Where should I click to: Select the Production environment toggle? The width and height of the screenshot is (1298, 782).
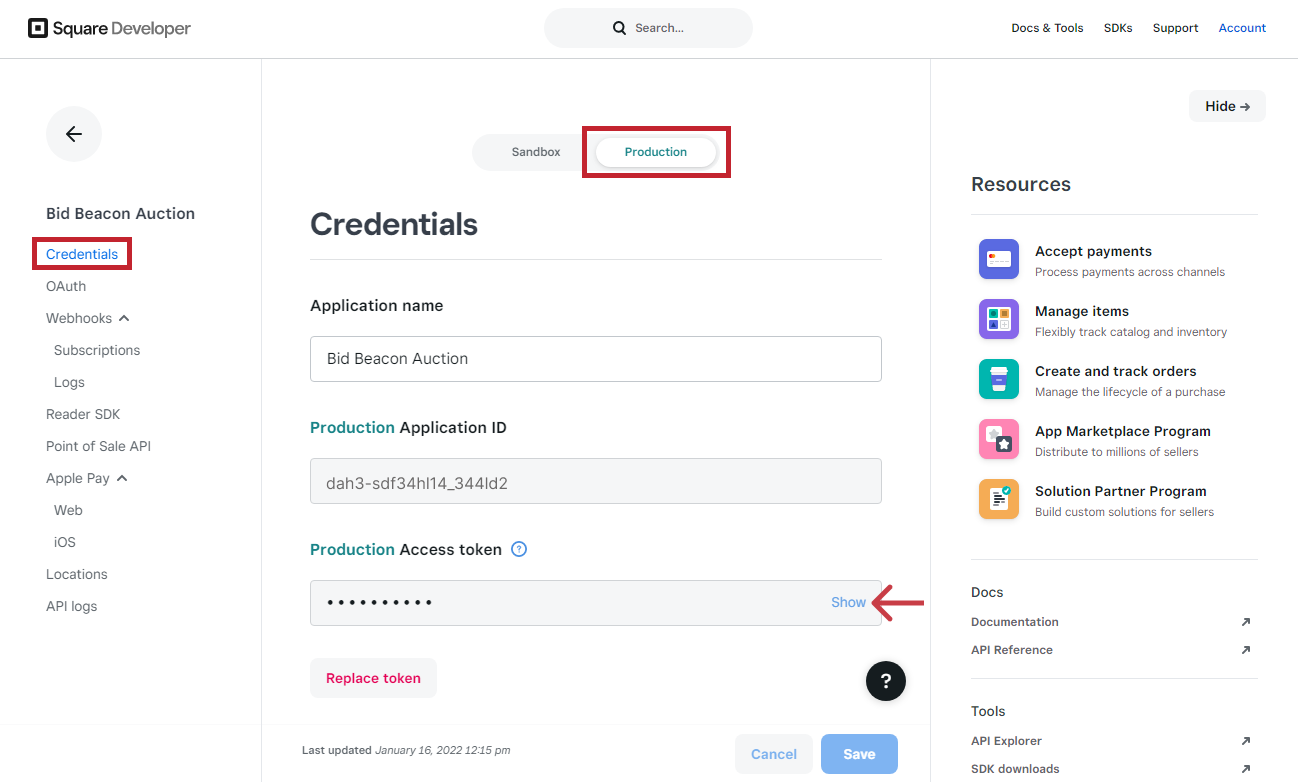tap(656, 152)
